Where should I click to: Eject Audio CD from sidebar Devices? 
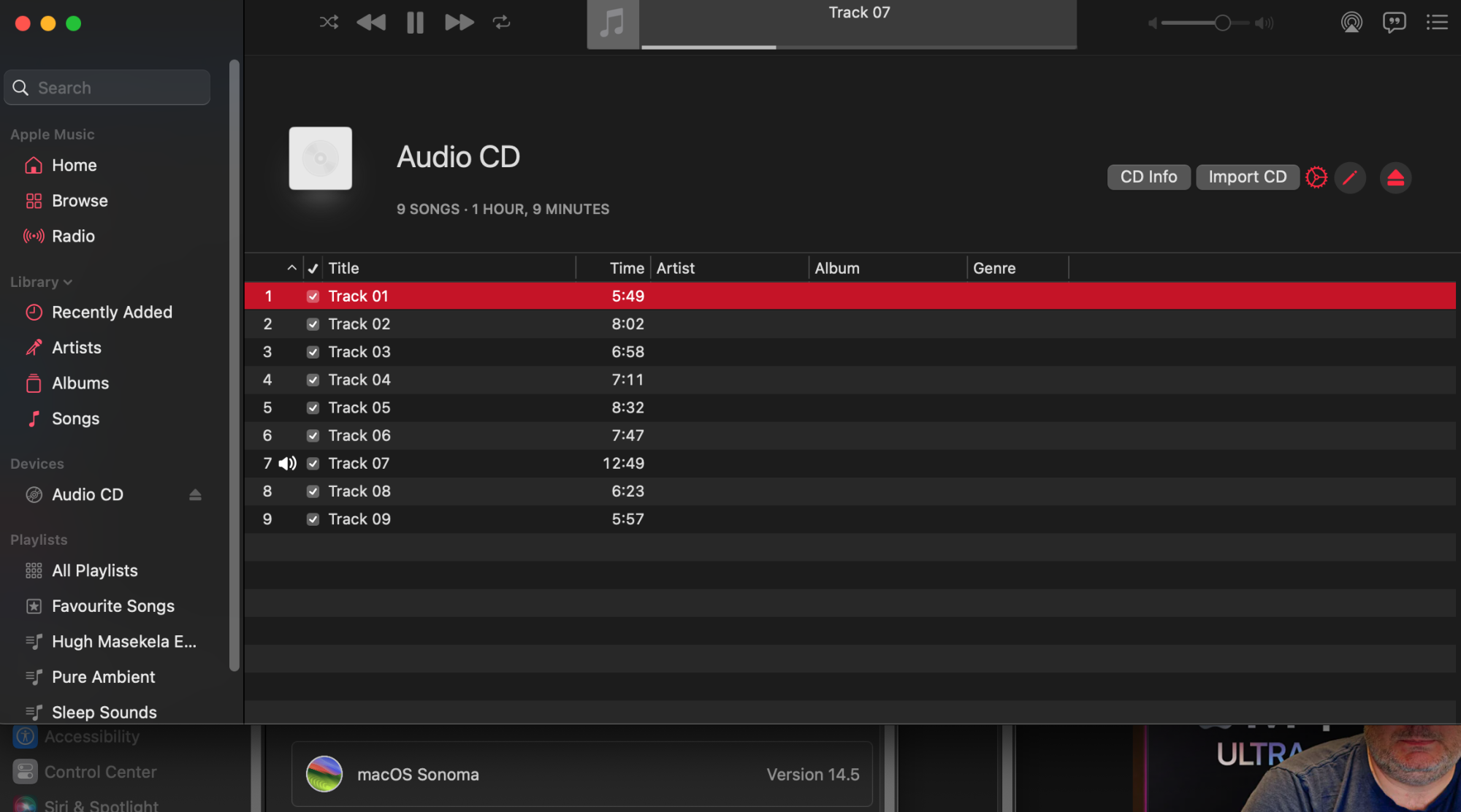pos(195,495)
